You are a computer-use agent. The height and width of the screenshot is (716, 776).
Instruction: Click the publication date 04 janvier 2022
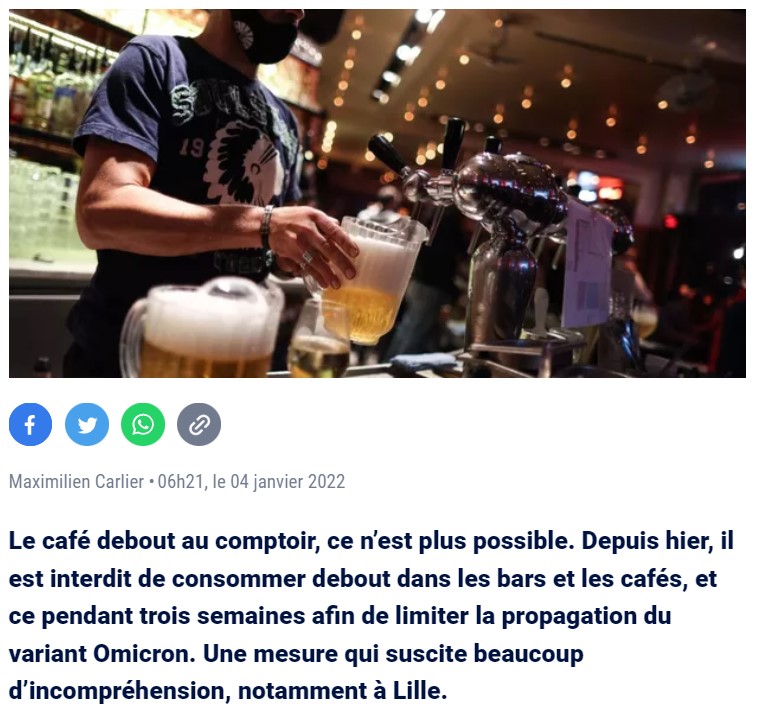point(288,482)
